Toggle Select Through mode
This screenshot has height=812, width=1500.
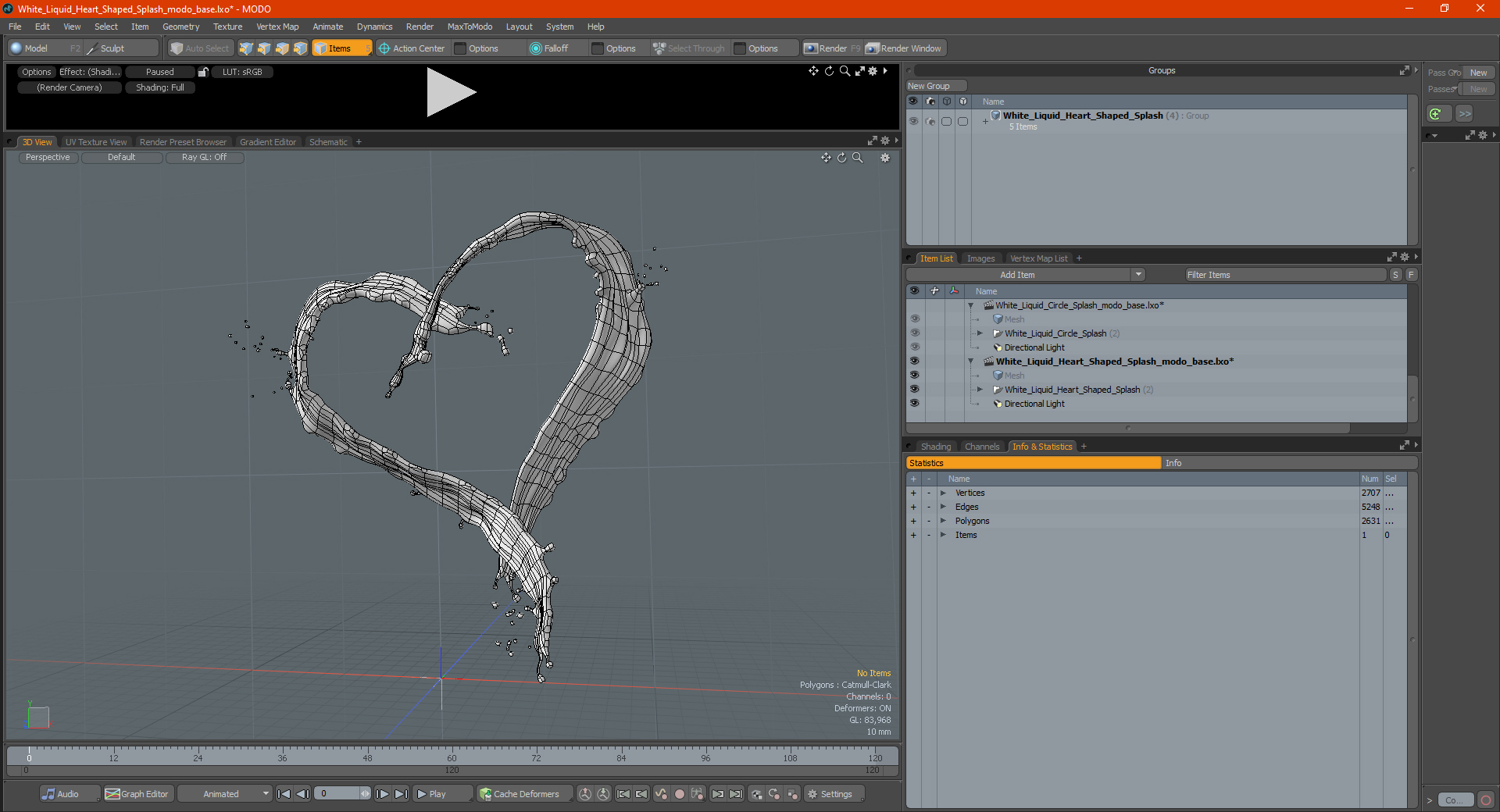689,48
